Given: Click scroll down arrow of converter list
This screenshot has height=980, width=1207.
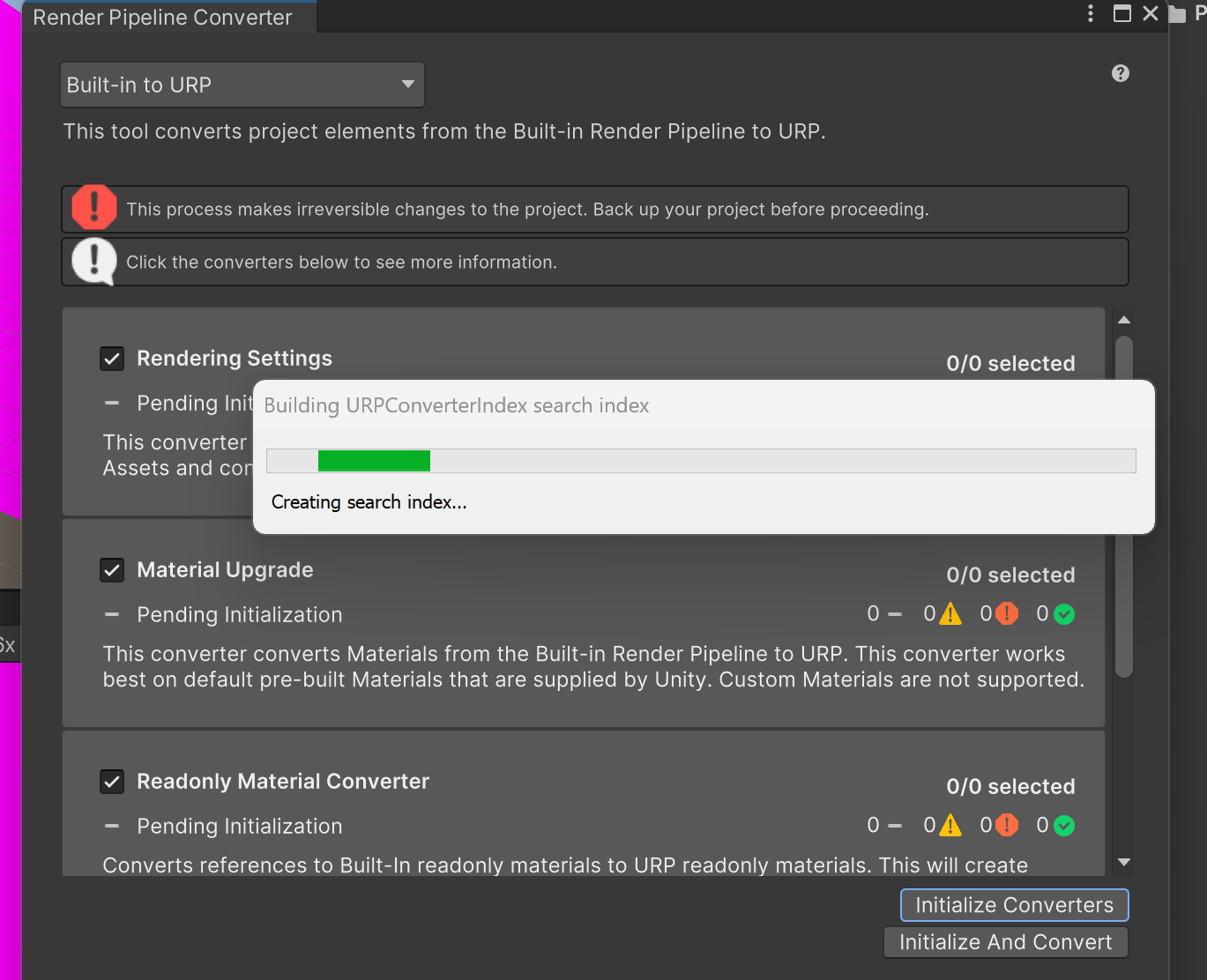Looking at the screenshot, I should 1124,862.
